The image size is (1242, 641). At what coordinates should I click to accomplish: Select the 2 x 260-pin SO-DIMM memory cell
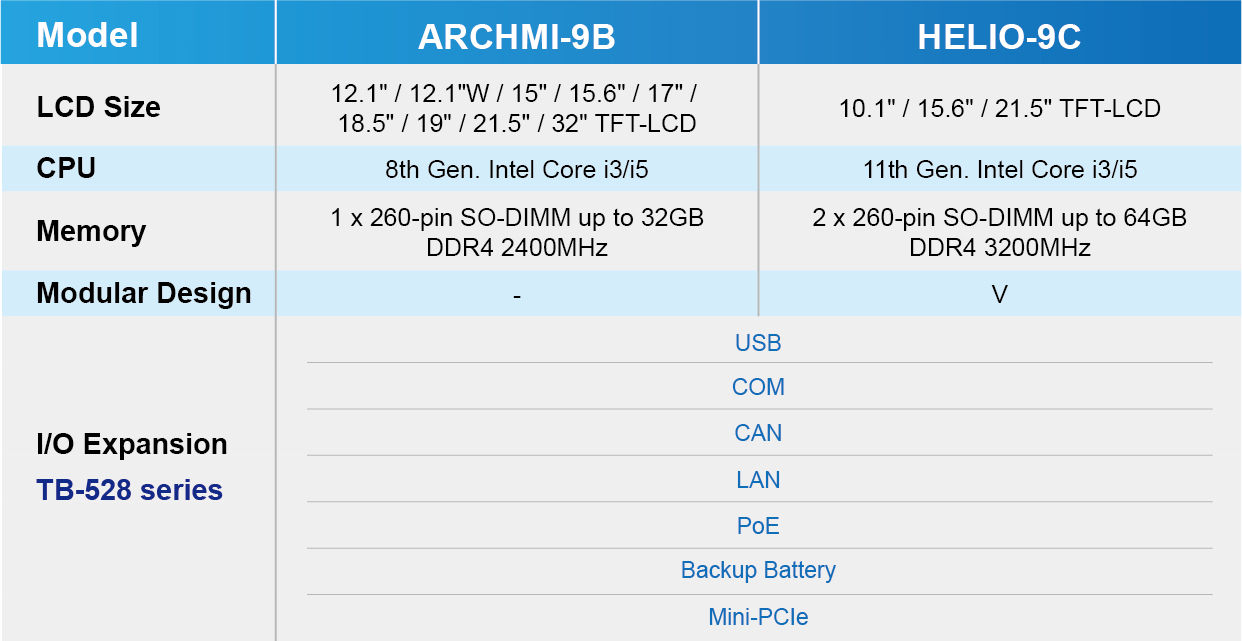[x=1000, y=232]
